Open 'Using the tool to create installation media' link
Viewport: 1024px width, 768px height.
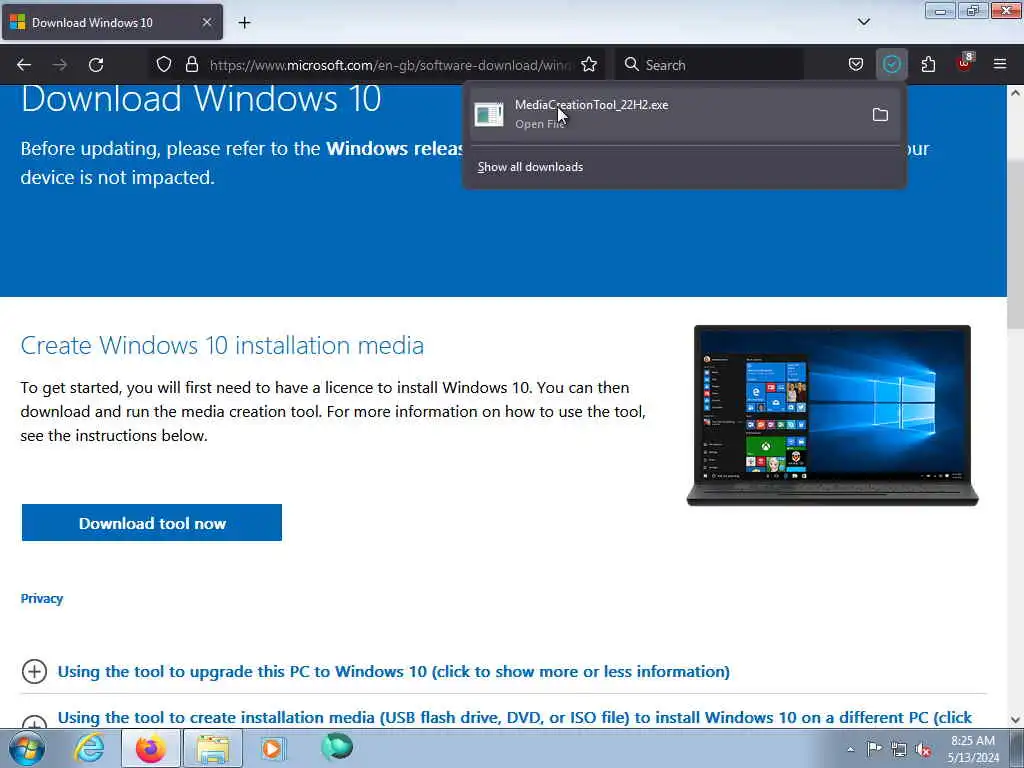[515, 718]
